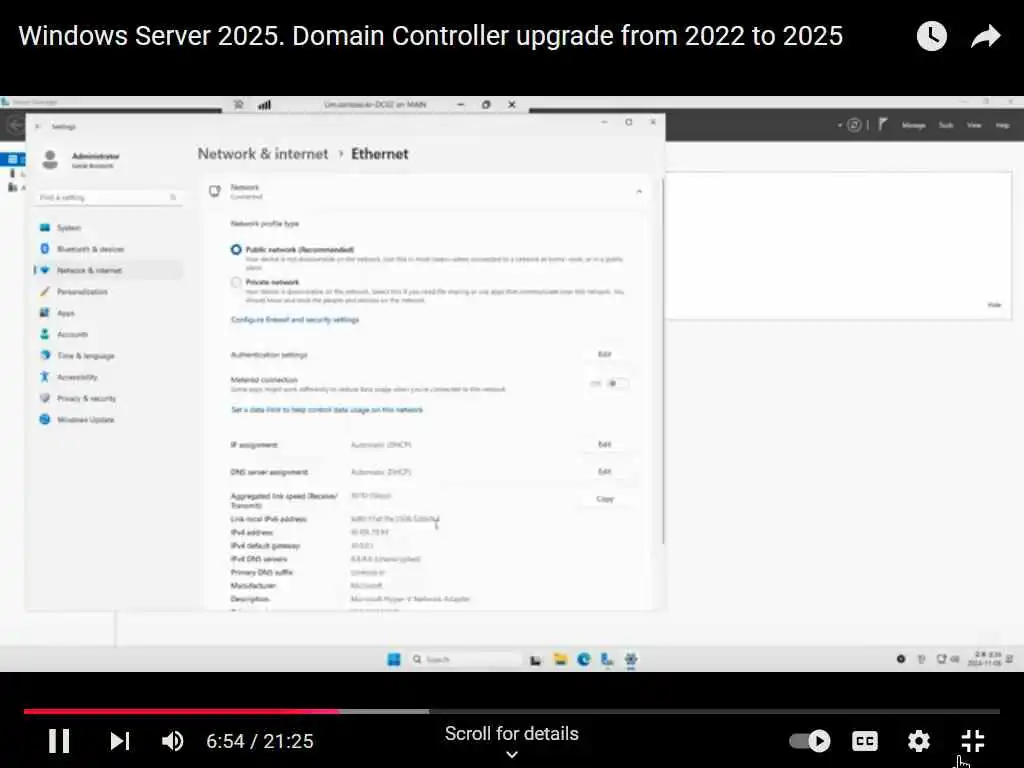Image resolution: width=1024 pixels, height=768 pixels.
Task: Click Settings window vertical scrollbar
Action: [663, 360]
